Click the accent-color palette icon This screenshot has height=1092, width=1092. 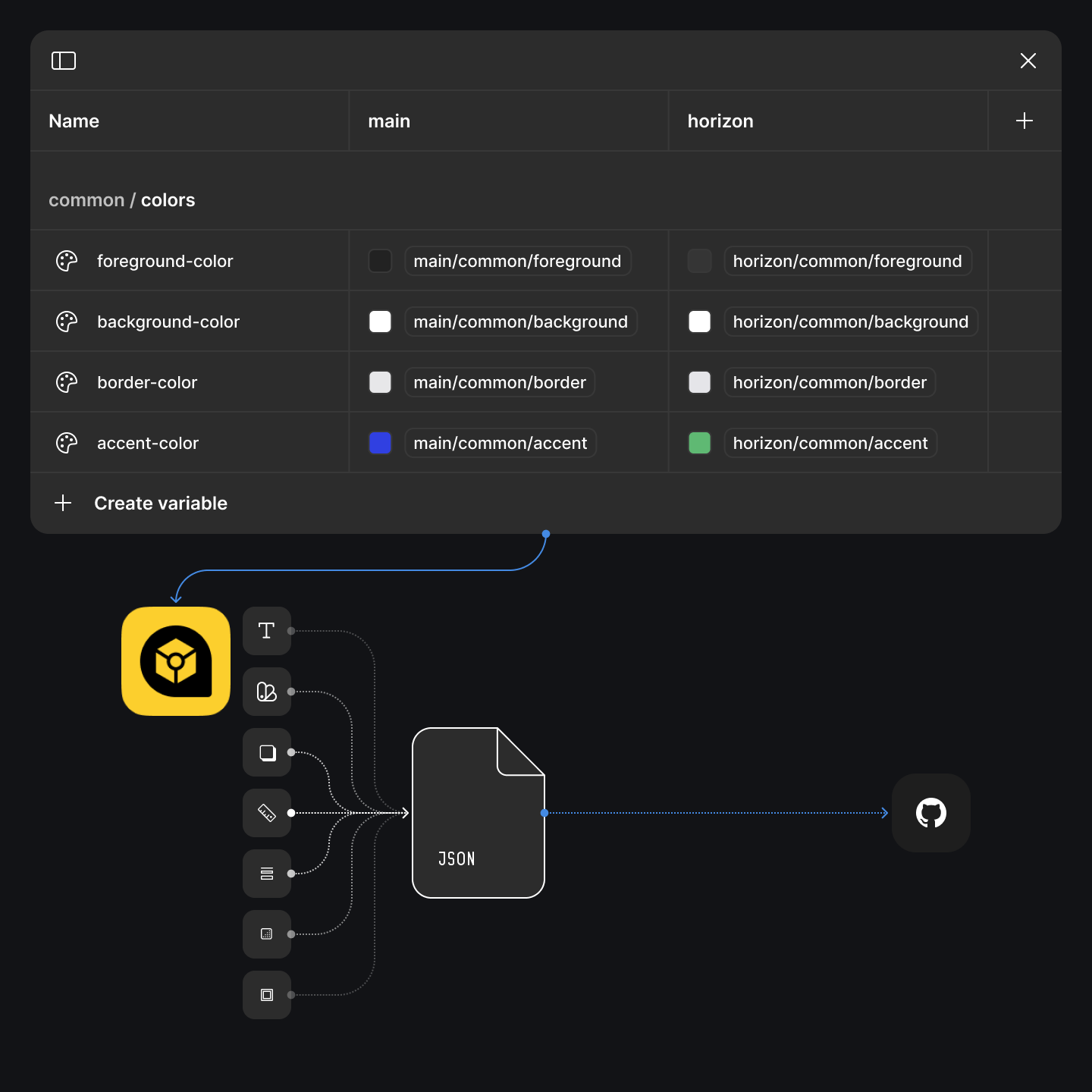coord(67,442)
